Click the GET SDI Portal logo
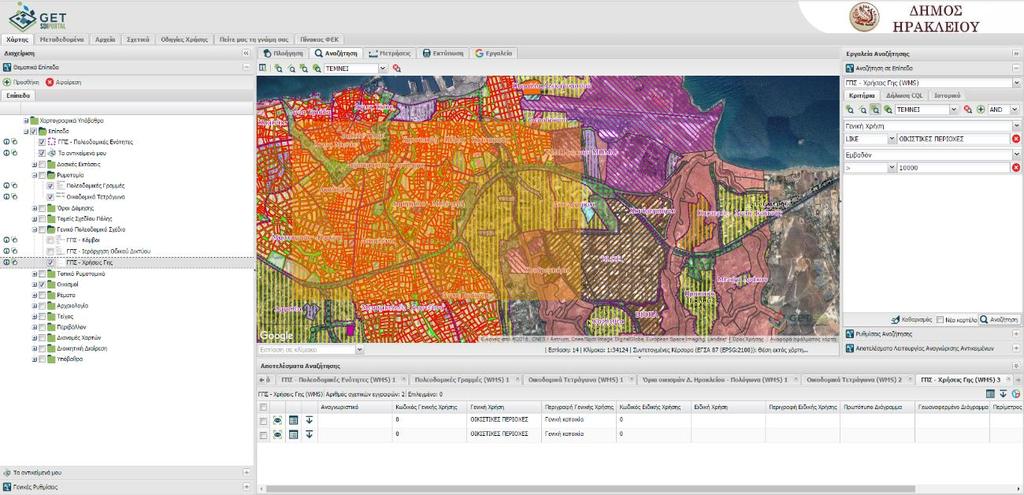The width and height of the screenshot is (1024, 495). click(37, 16)
